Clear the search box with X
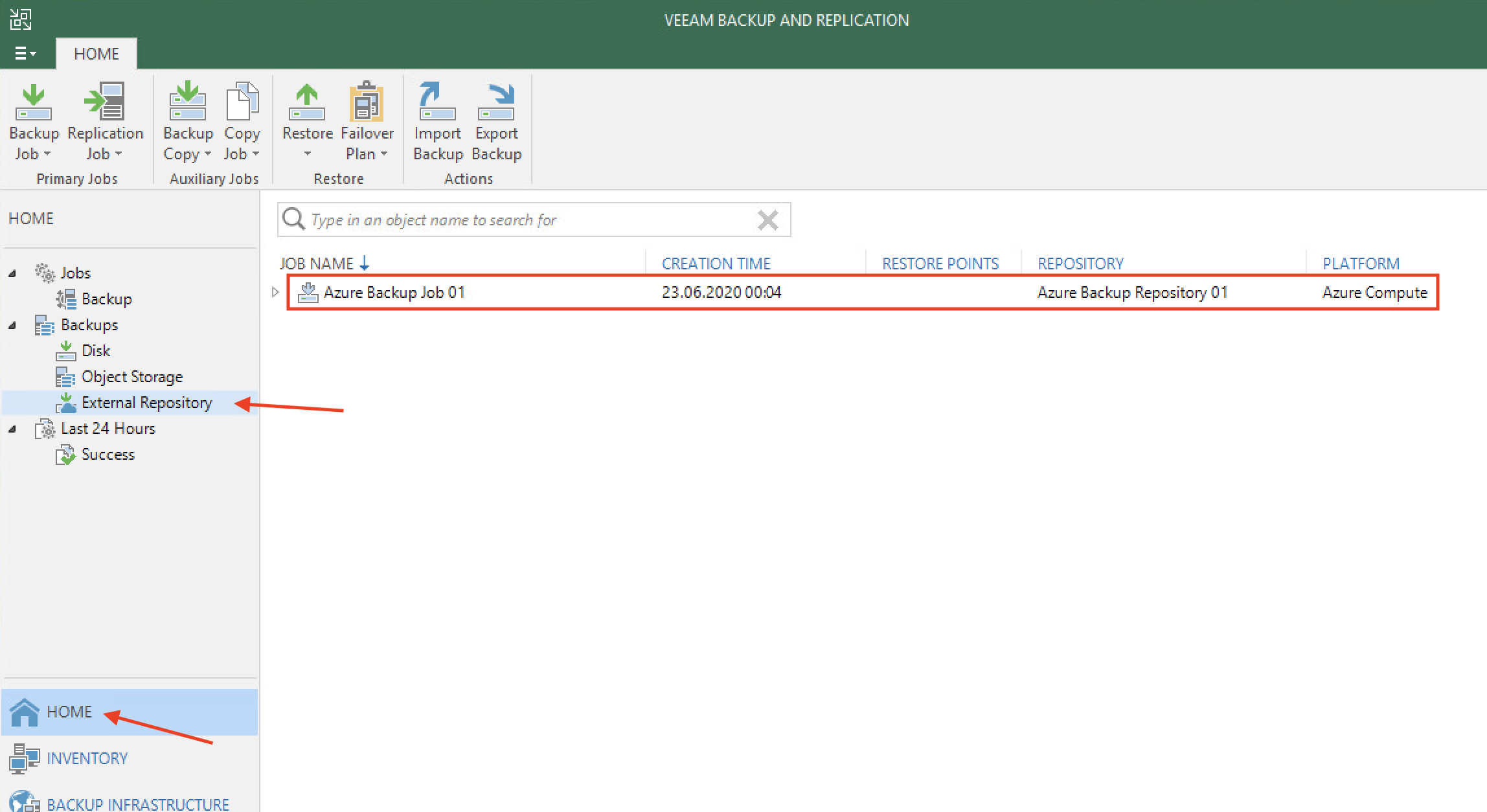This screenshot has height=812, width=1487. point(767,220)
